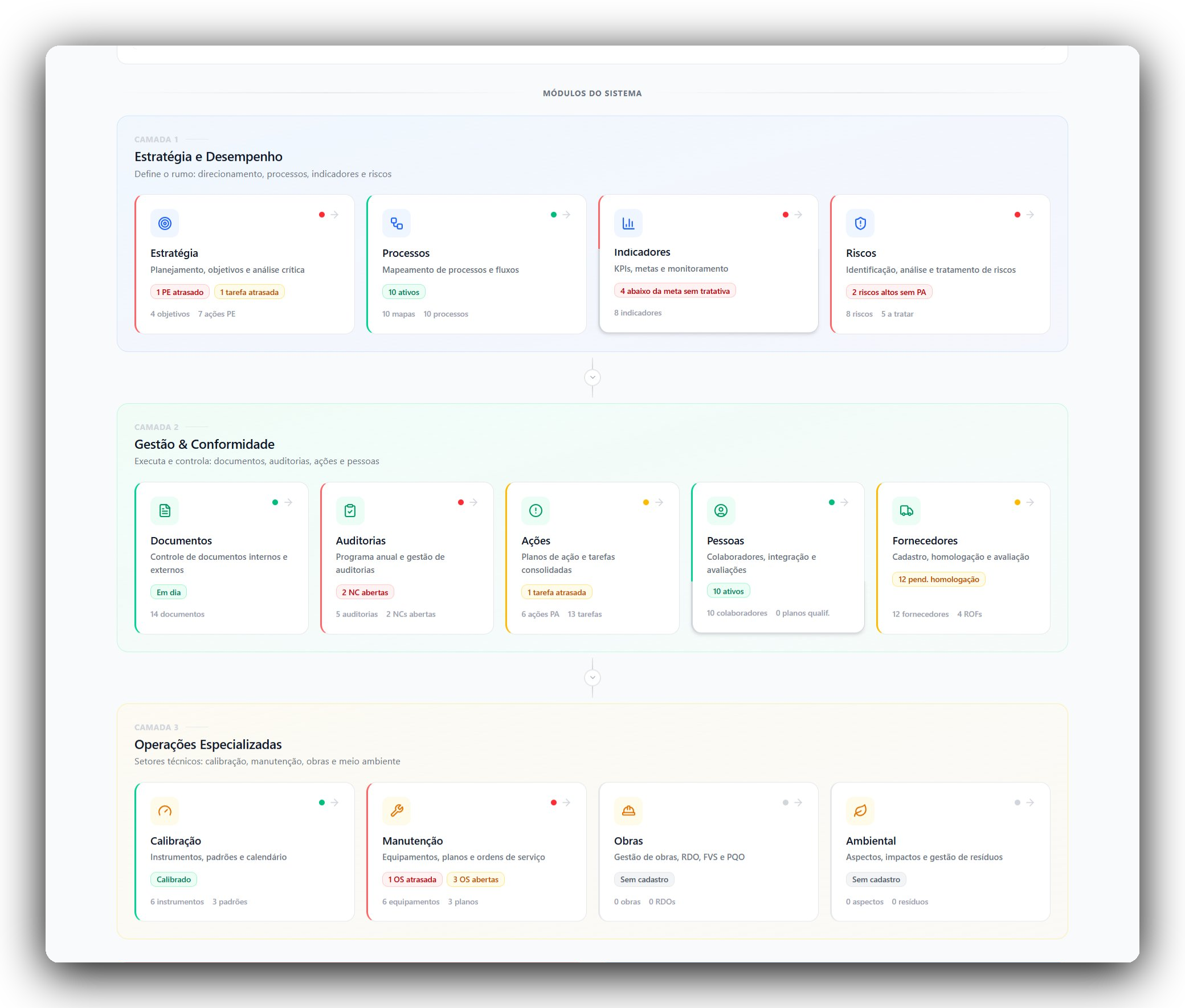
Task: Click the Obras hard hat icon
Action: tap(628, 811)
